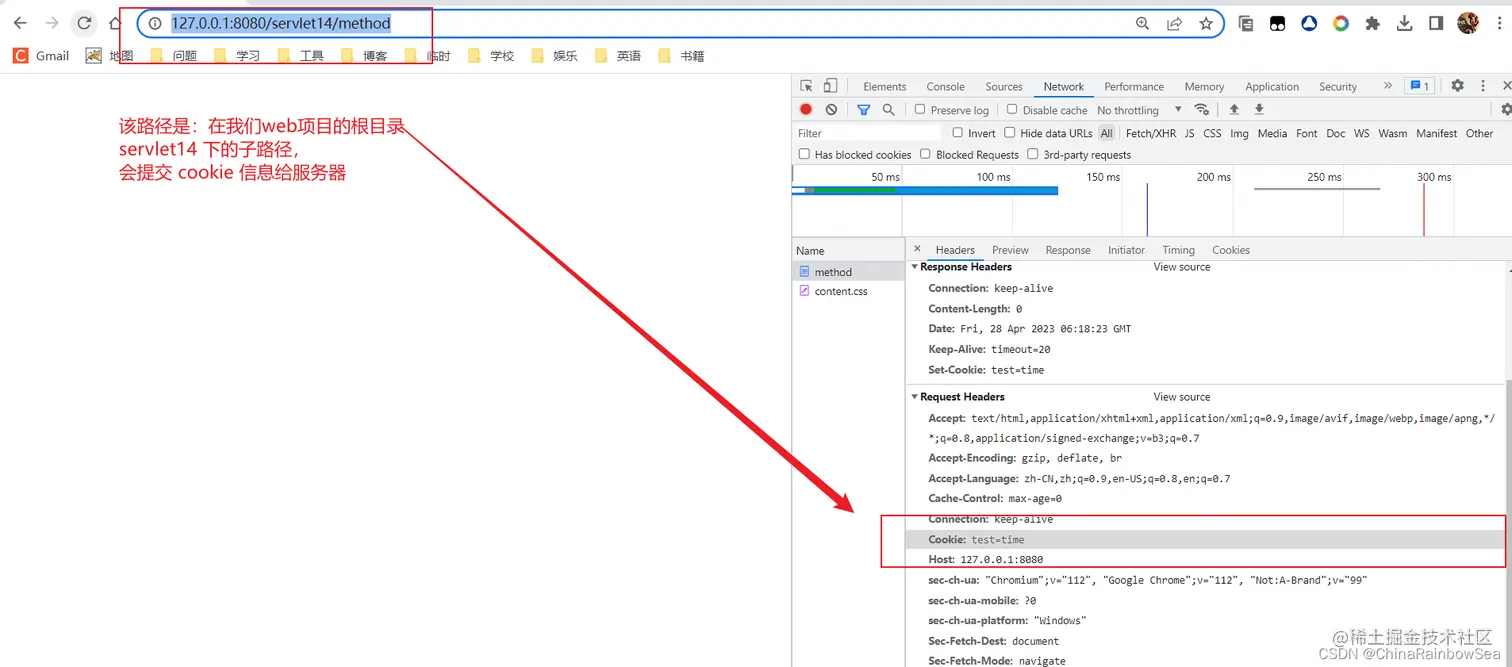Switch to the Elements tab
Screen dimensions: 1512x667
pos(884,87)
